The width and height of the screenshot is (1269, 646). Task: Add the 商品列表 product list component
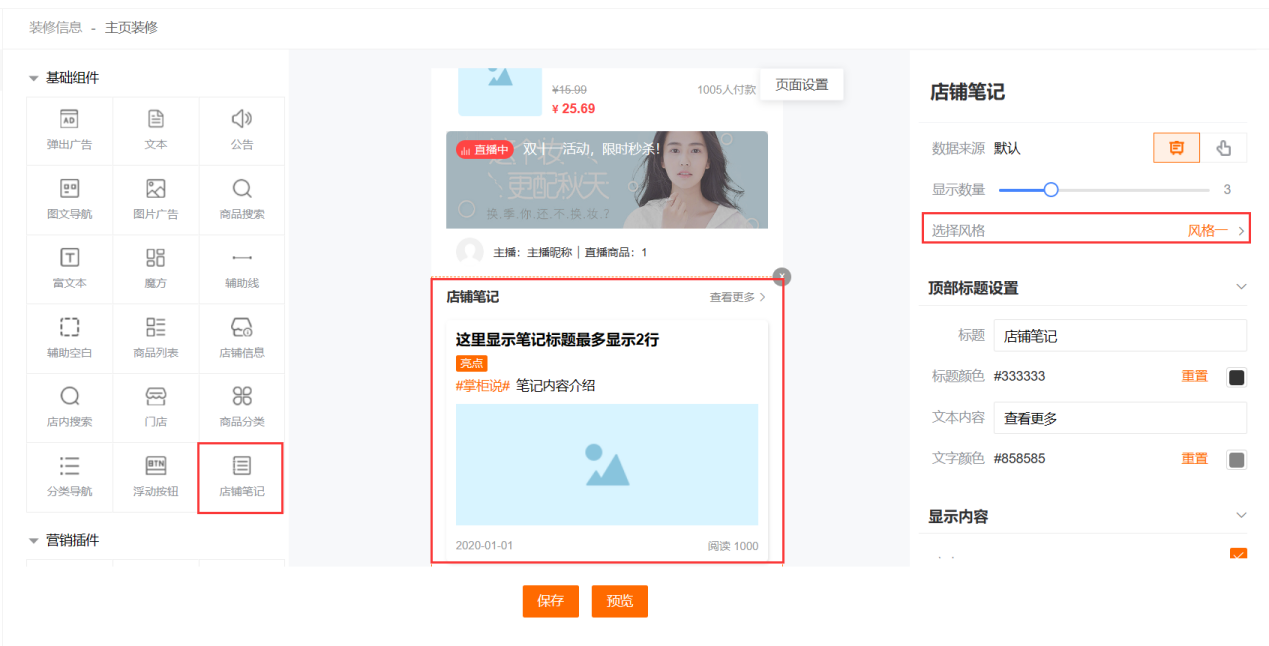pos(155,338)
